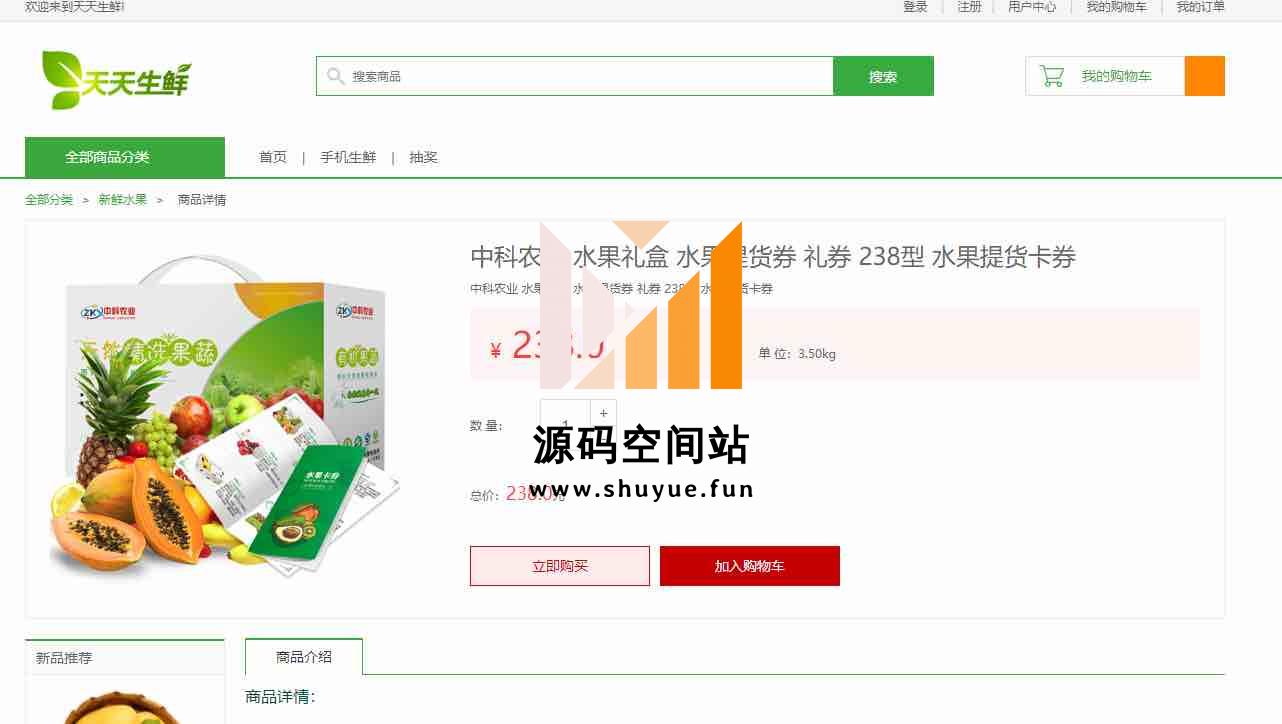The width and height of the screenshot is (1282, 724).
Task: Click the green 搜索 button
Action: click(883, 76)
